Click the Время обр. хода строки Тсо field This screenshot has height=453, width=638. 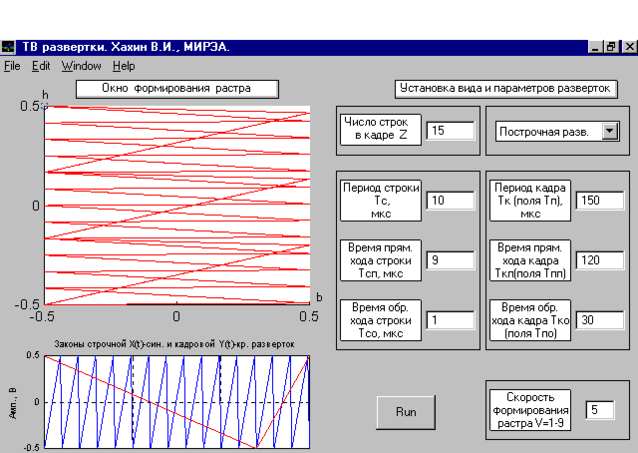pyautogui.click(x=450, y=320)
